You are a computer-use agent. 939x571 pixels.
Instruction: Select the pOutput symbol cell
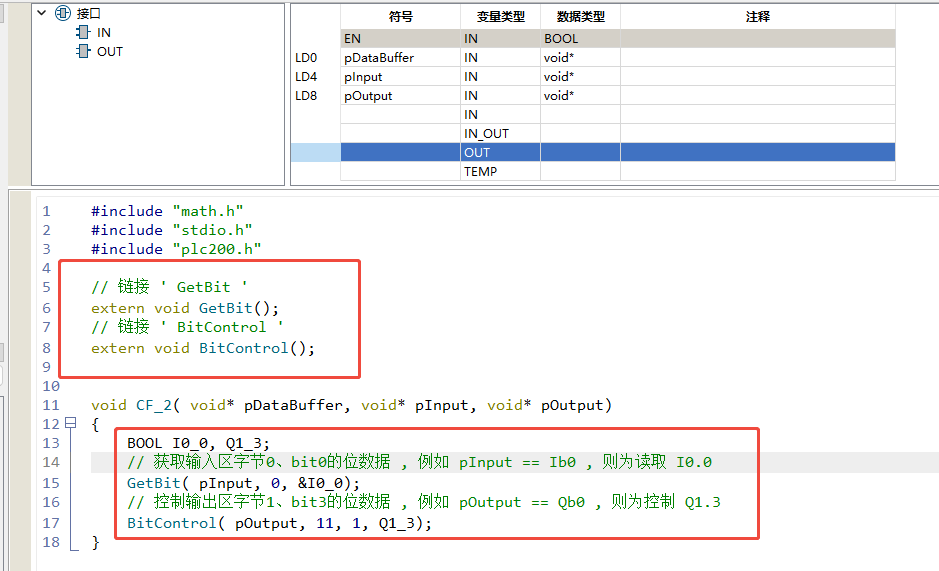coord(401,96)
